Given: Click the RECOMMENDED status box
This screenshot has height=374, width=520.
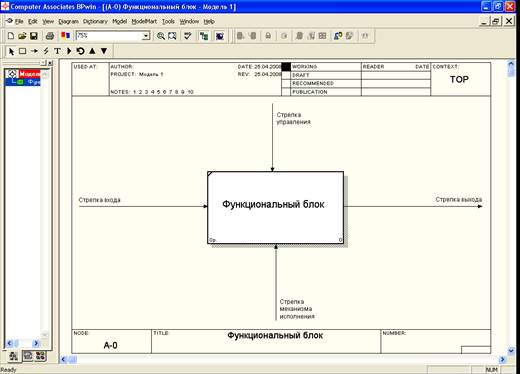Looking at the screenshot, I should coord(286,83).
